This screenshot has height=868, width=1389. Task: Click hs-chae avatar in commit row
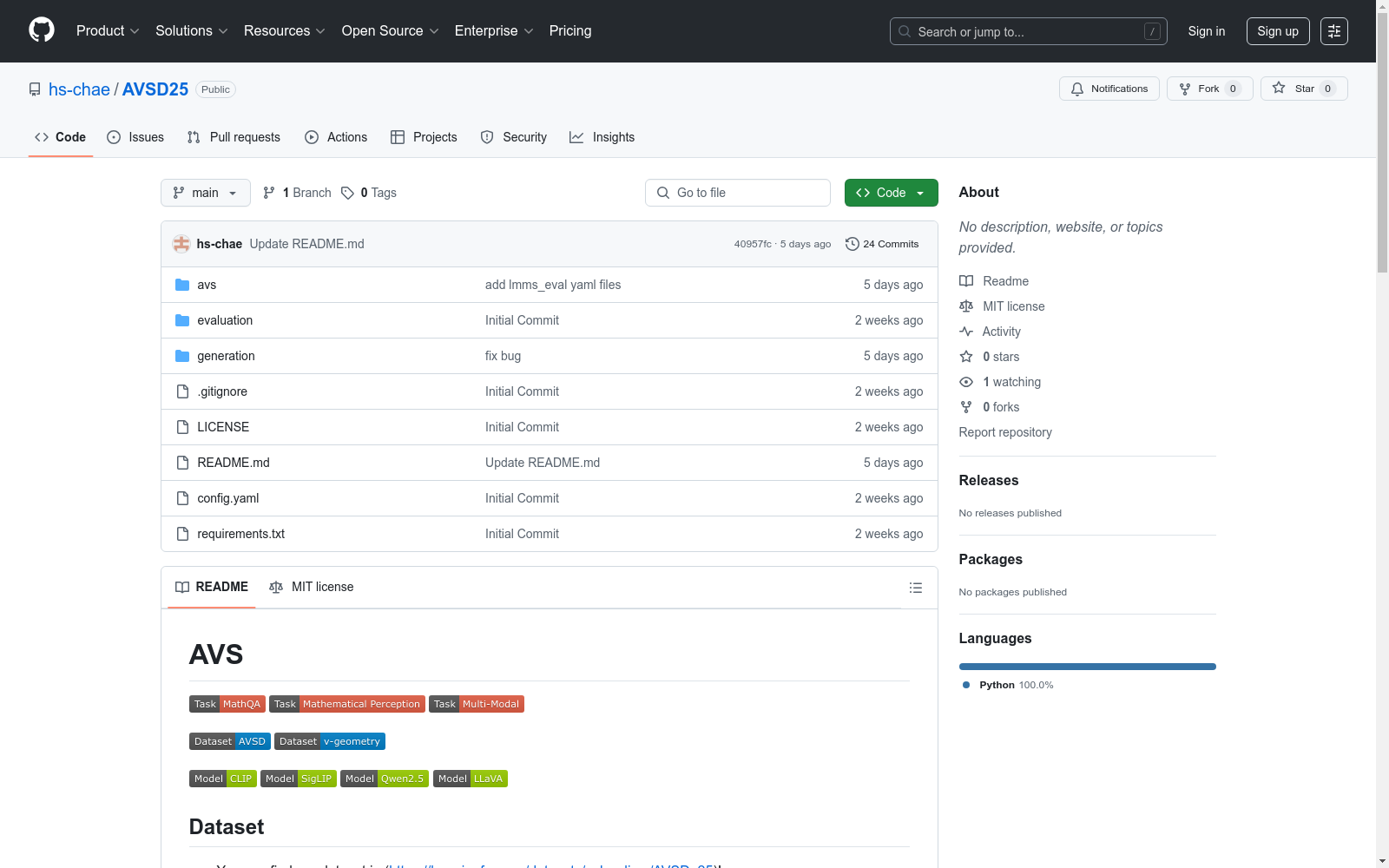tap(181, 244)
